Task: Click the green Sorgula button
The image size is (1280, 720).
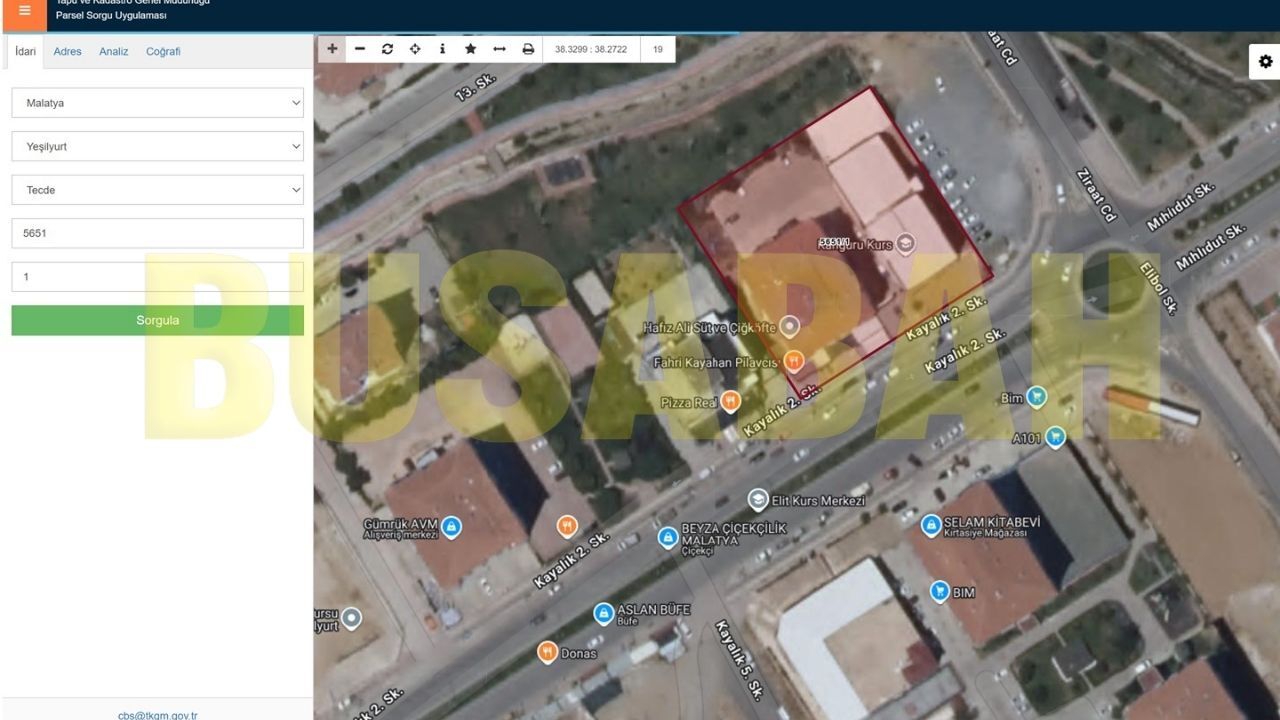Action: (157, 320)
